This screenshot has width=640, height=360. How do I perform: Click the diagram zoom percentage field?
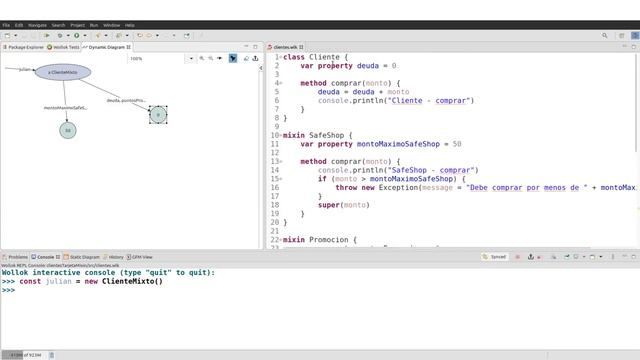pos(156,59)
